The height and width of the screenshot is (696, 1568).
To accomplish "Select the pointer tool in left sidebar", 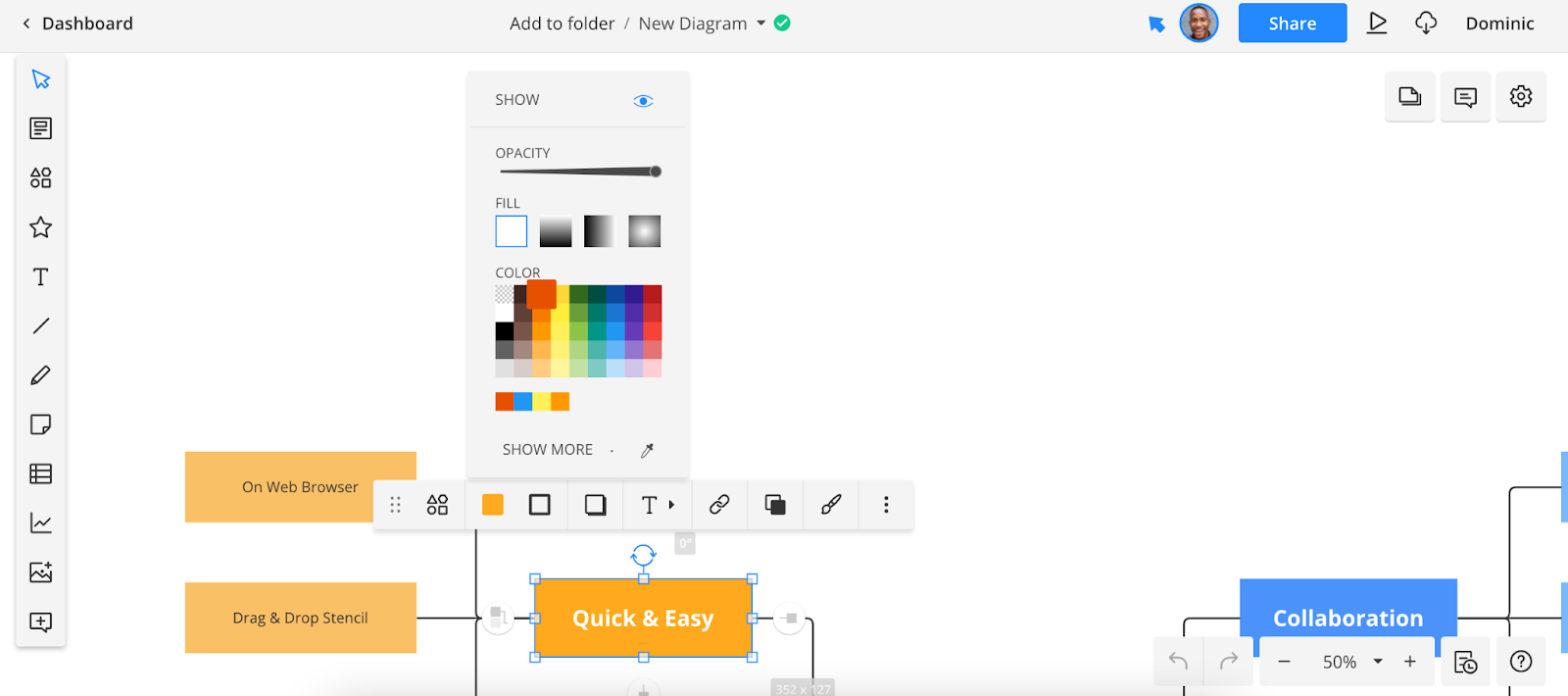I will pos(40,79).
